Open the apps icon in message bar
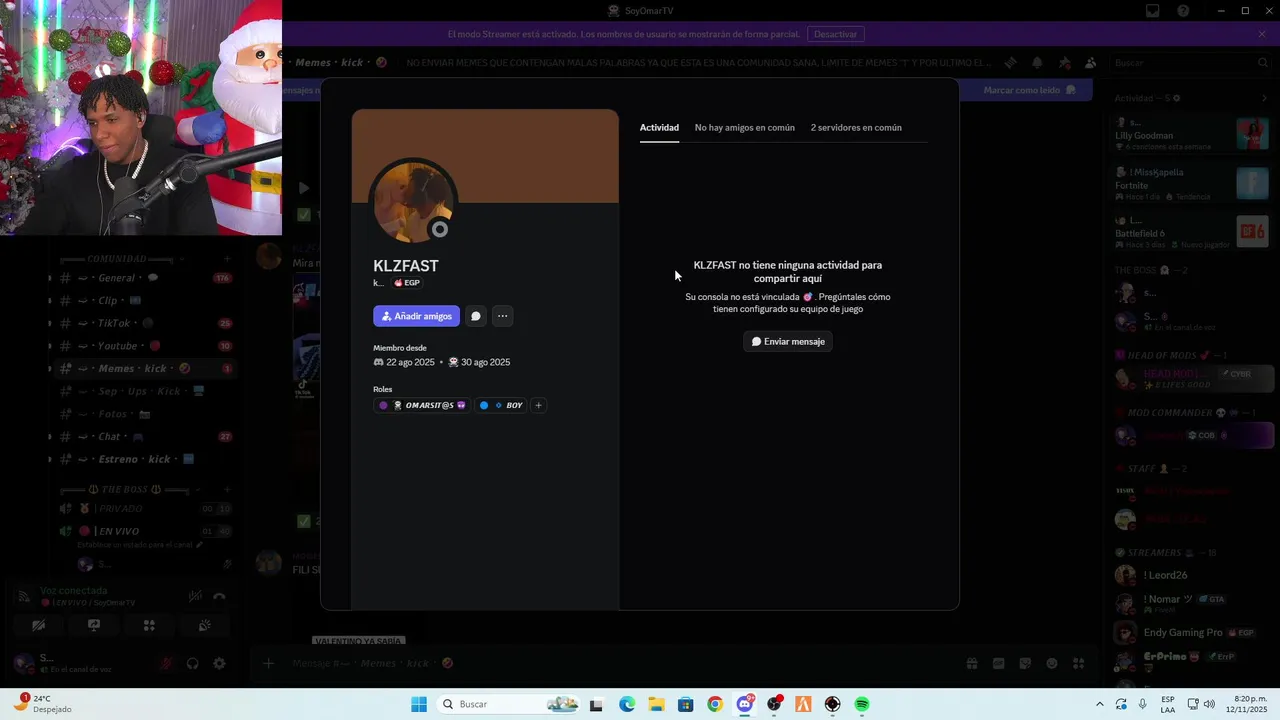 [x=1078, y=663]
